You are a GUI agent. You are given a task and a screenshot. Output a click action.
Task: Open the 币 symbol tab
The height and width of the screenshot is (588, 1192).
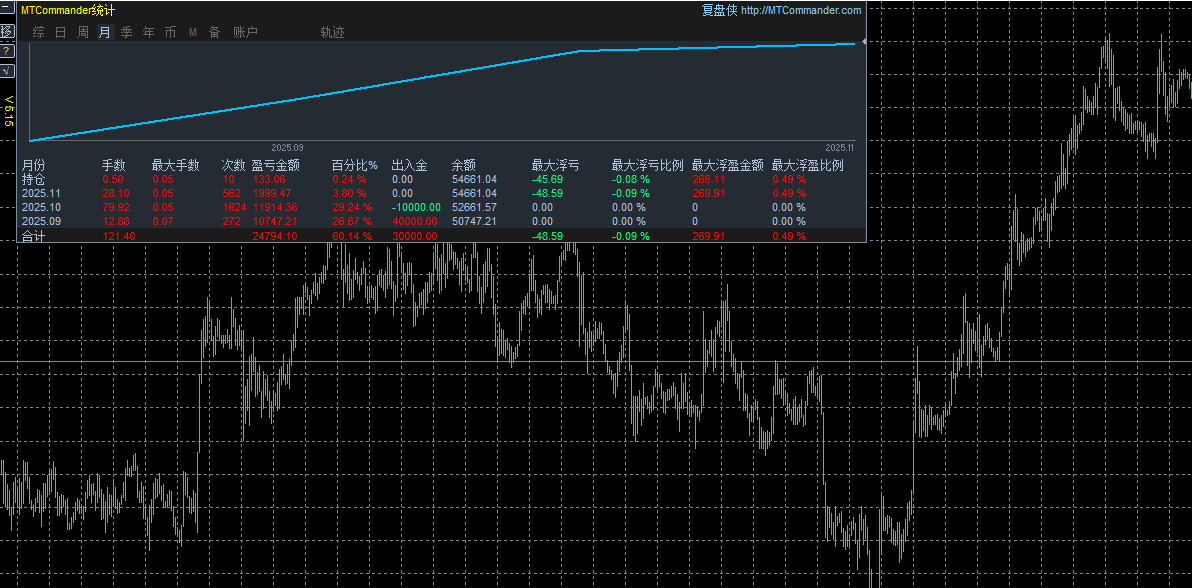(x=170, y=32)
